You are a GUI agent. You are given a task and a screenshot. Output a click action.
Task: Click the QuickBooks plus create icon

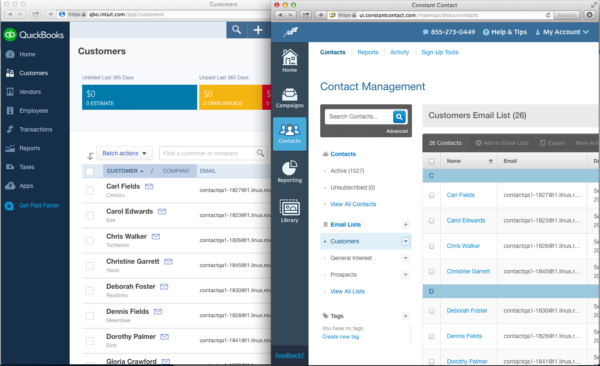coord(258,30)
